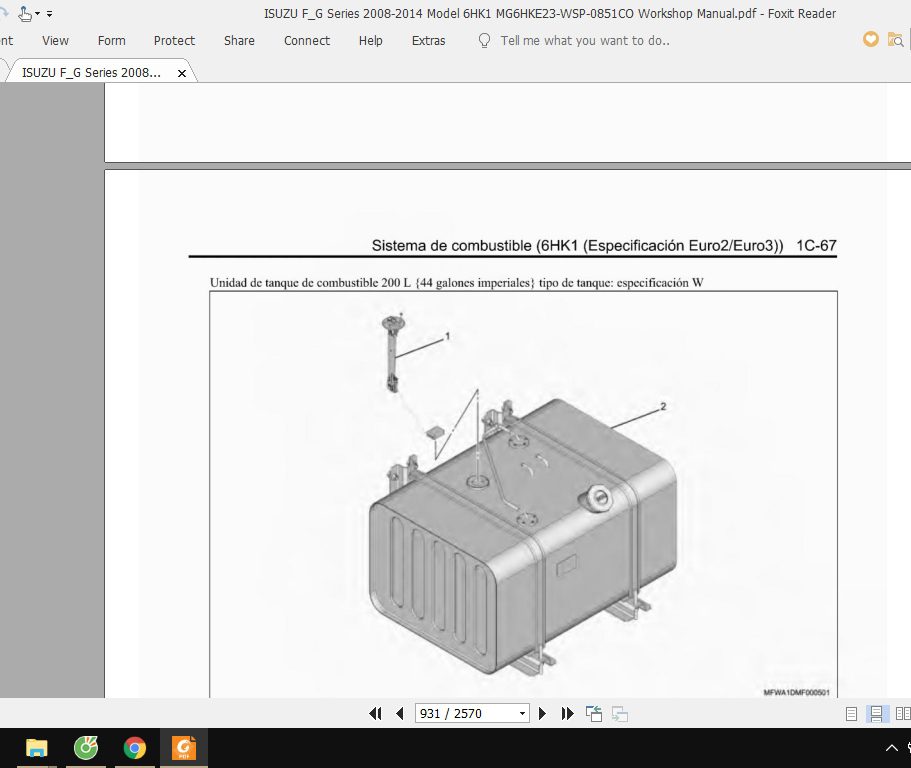Image resolution: width=911 pixels, height=768 pixels.
Task: Open the Extras ribbon tab
Action: (429, 41)
